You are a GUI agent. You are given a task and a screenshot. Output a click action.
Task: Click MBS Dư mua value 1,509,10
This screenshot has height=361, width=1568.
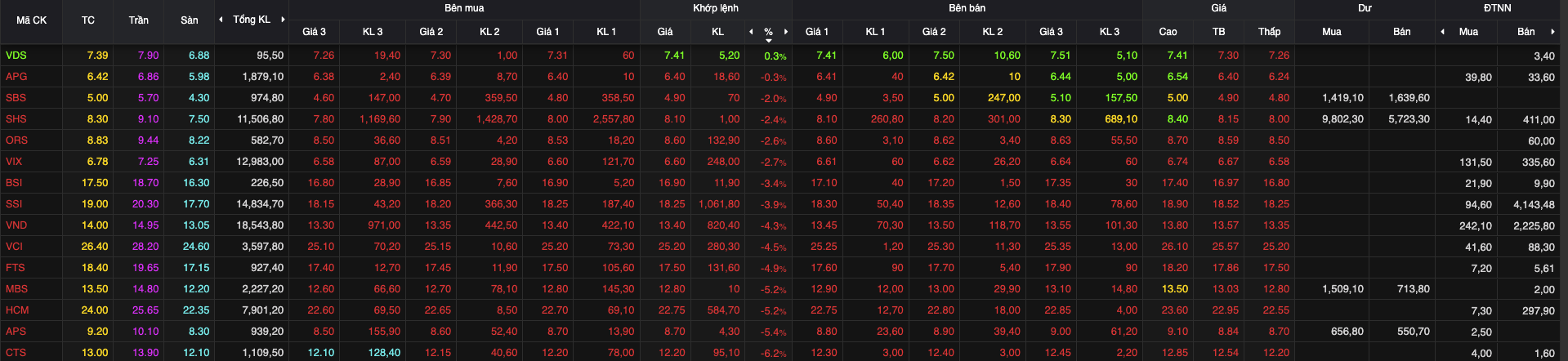pos(1342,289)
